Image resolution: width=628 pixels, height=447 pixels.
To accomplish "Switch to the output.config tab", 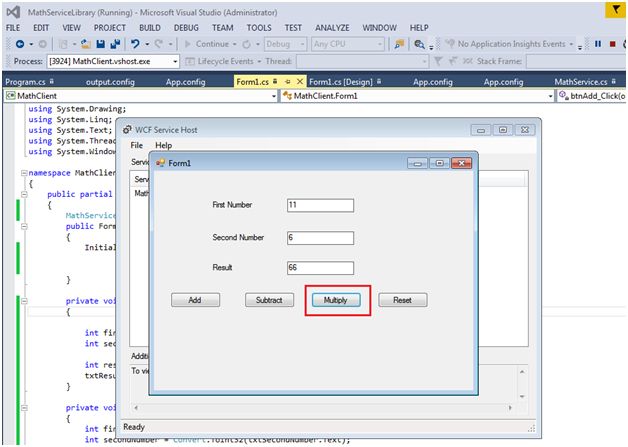I will 111,82.
